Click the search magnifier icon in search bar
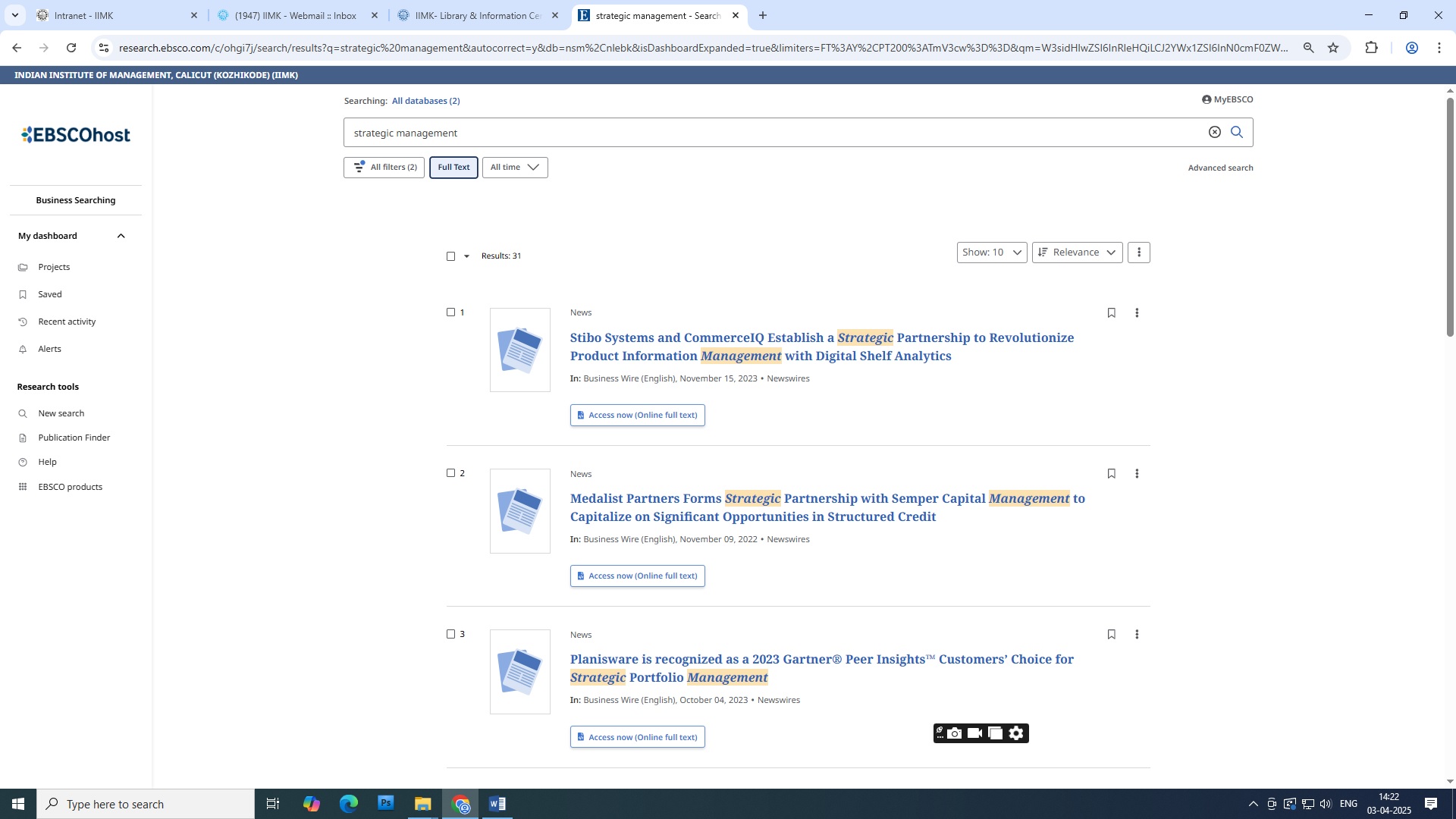Viewport: 1456px width, 819px height. pos(1236,132)
